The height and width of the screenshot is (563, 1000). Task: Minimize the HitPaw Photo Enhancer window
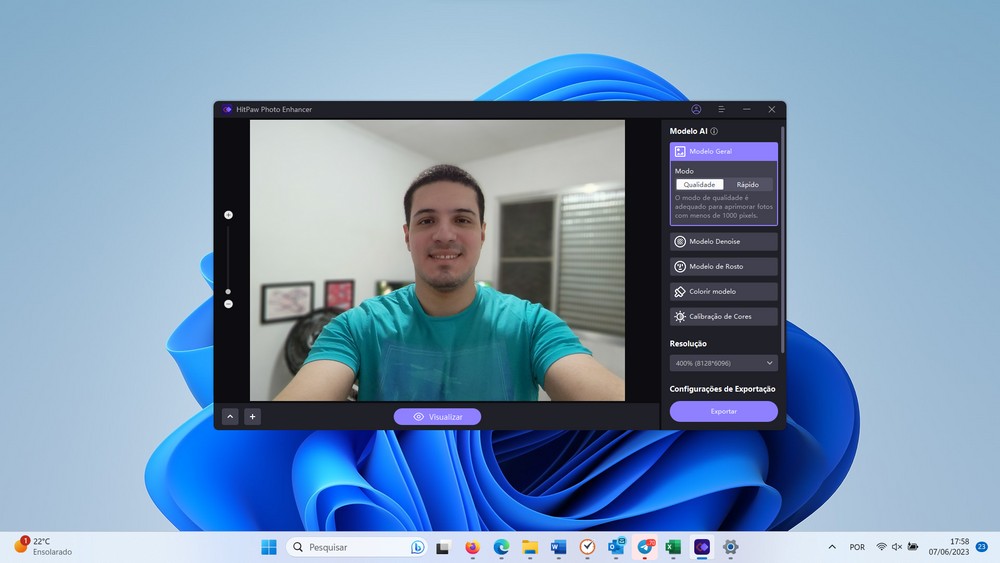[746, 109]
